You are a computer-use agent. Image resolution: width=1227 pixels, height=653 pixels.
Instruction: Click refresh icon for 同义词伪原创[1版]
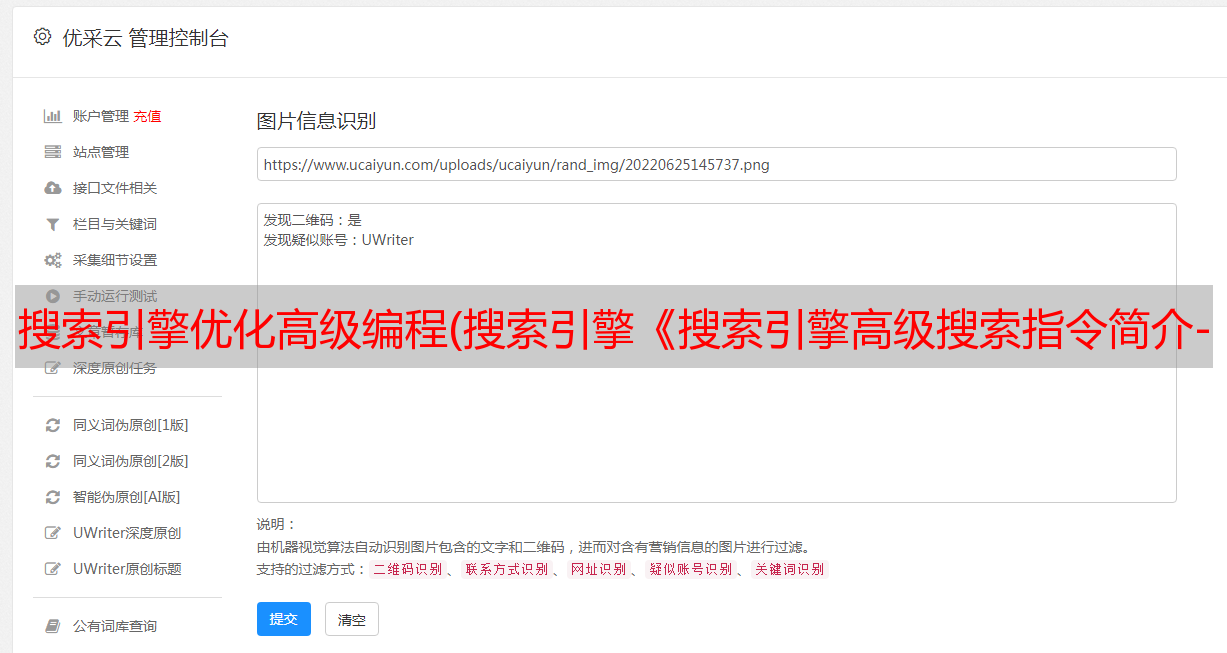click(x=53, y=425)
